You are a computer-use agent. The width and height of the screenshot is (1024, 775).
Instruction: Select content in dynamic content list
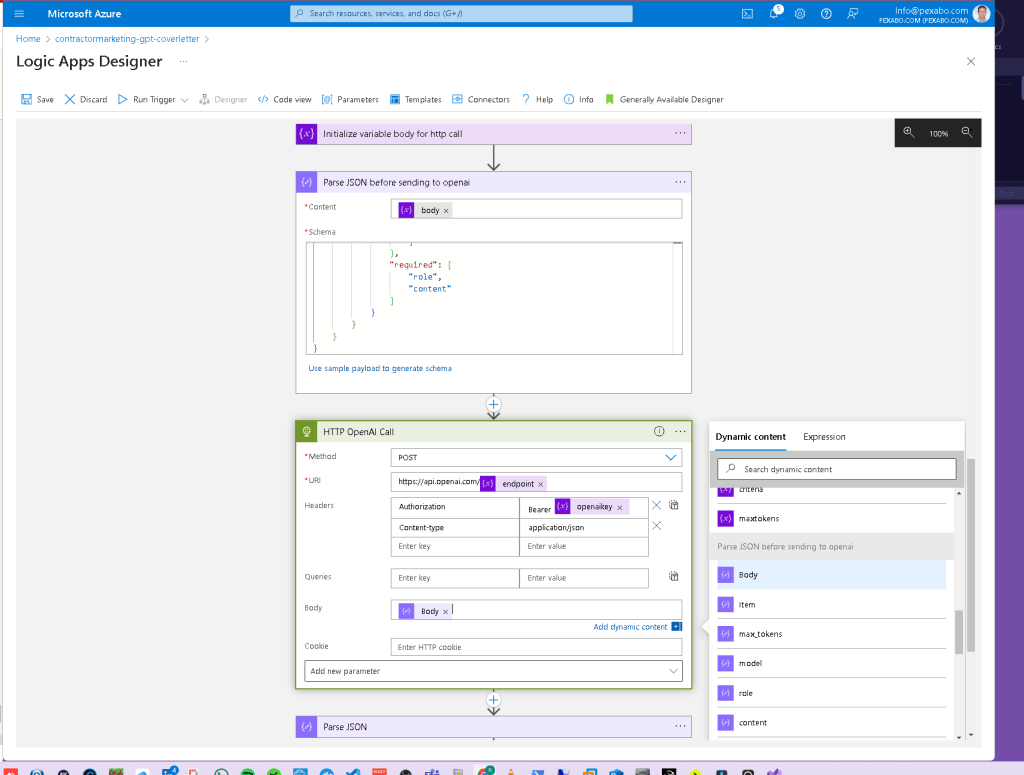(831, 723)
